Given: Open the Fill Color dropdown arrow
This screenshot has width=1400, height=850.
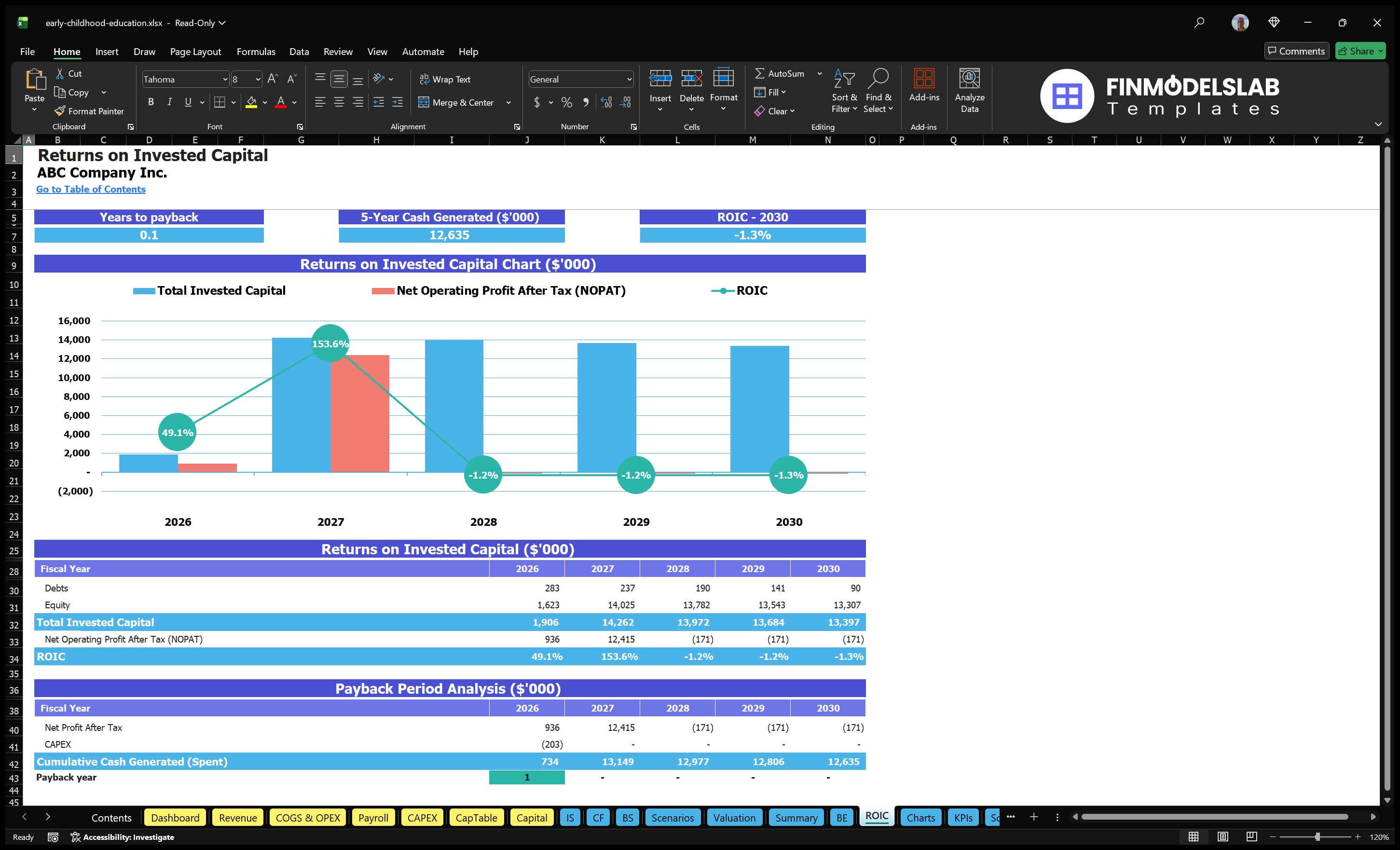Looking at the screenshot, I should coord(265,103).
